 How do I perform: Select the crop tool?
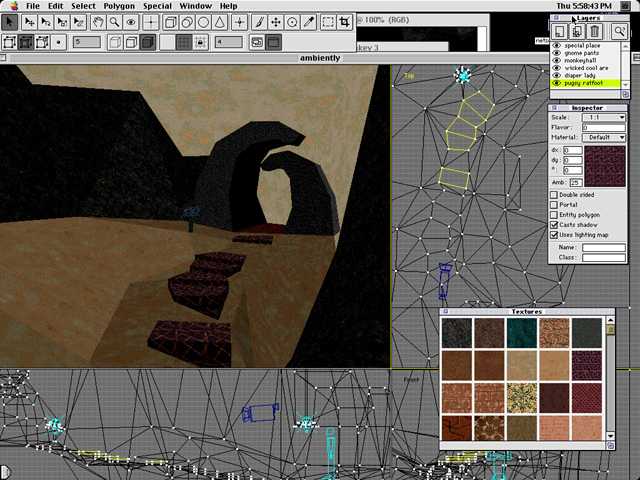(345, 21)
